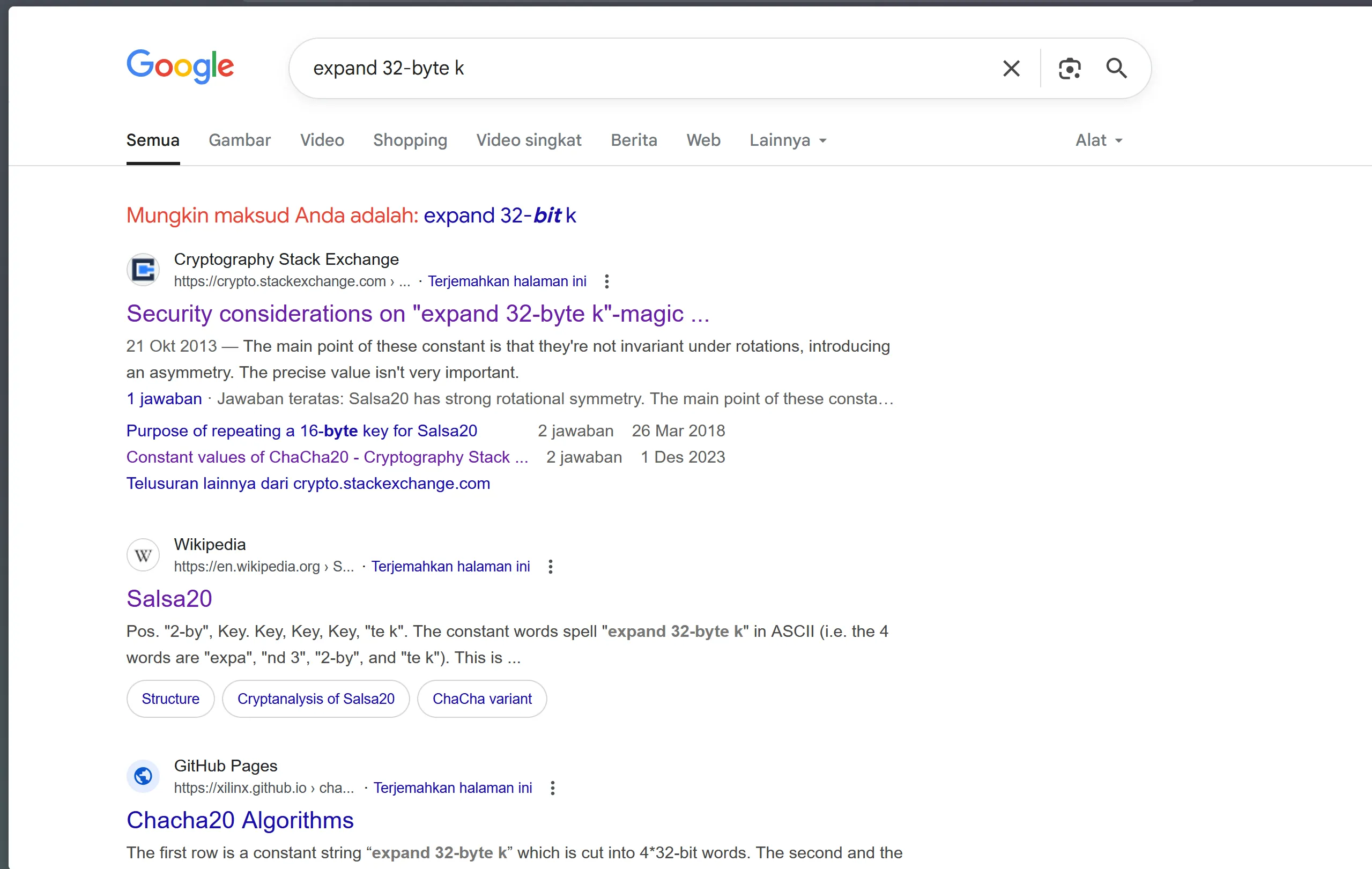Switch to the Gambar tab
1372x869 pixels.
[239, 140]
